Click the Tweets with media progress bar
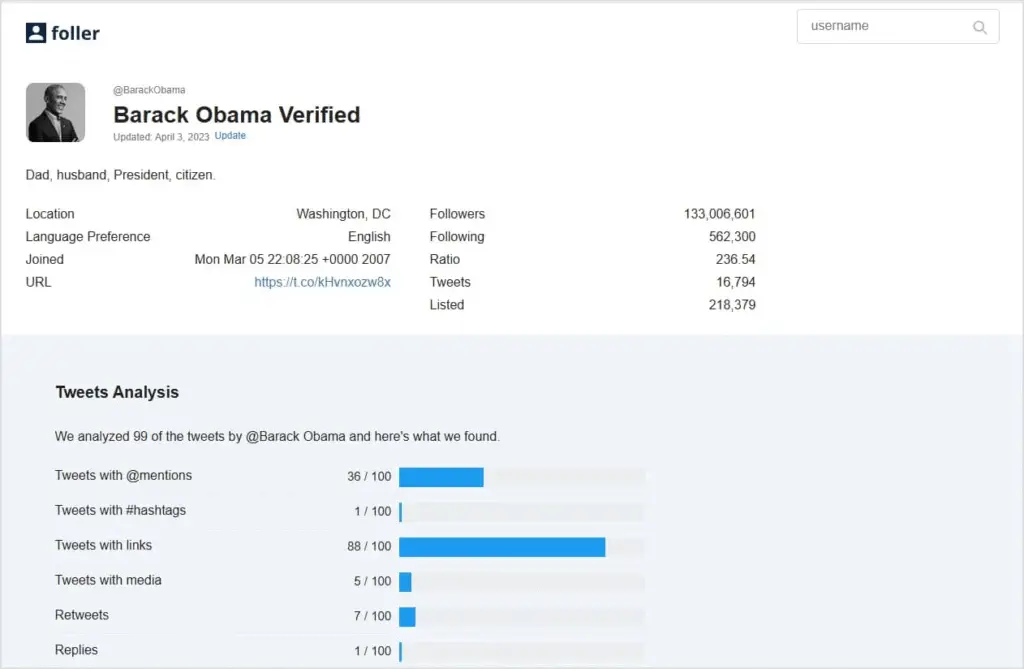This screenshot has height=669, width=1024. [x=522, y=582]
